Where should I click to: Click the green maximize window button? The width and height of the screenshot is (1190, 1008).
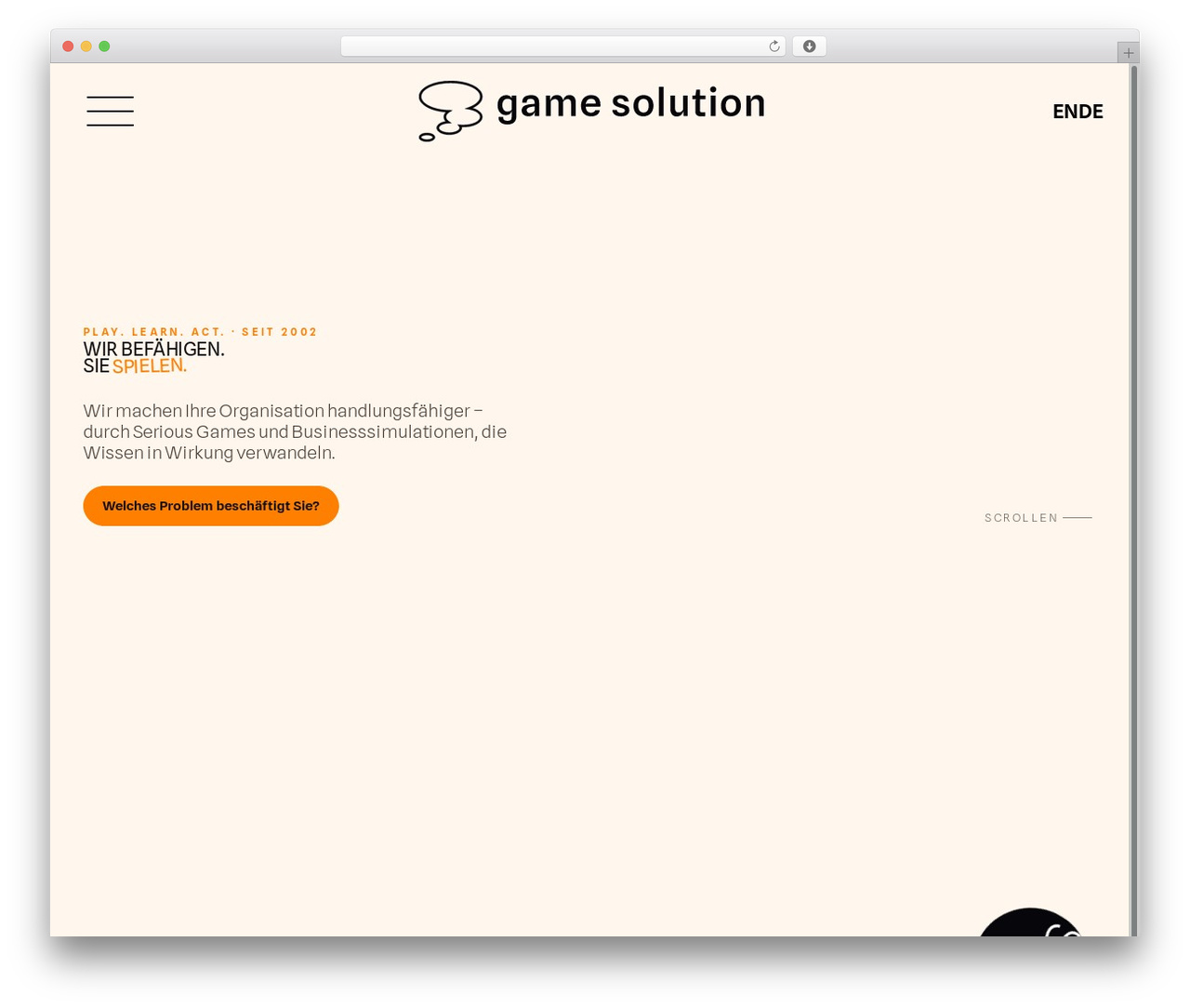(x=104, y=46)
